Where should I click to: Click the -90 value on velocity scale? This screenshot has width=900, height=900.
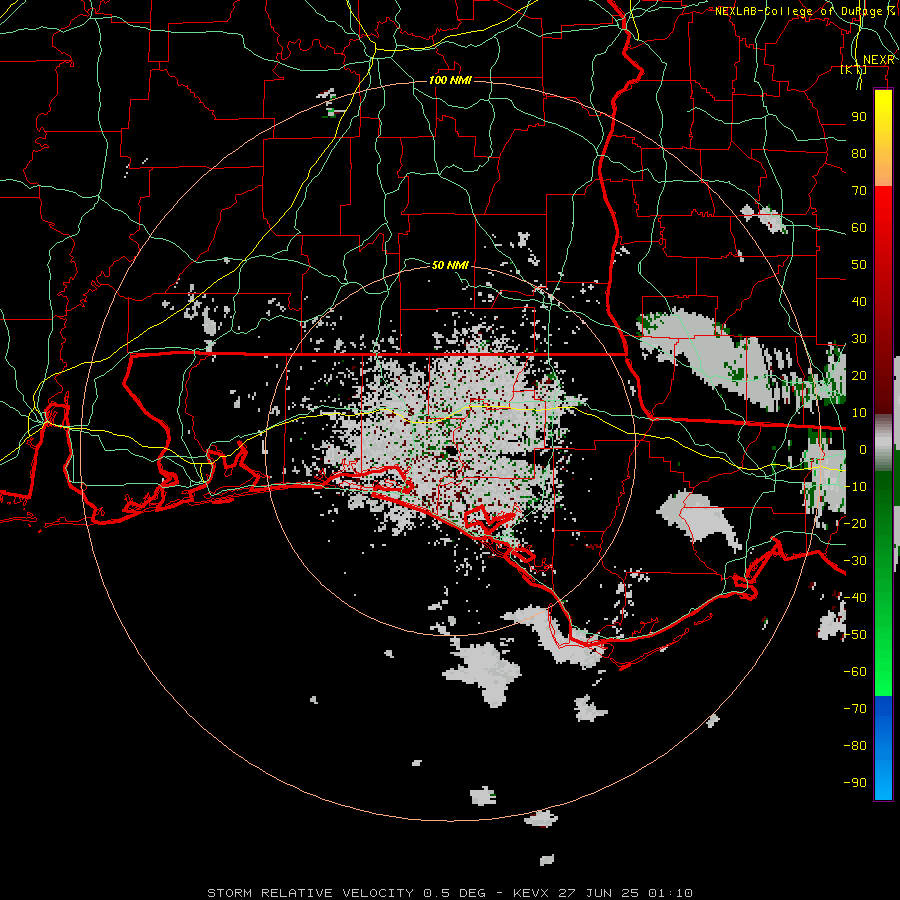[855, 783]
